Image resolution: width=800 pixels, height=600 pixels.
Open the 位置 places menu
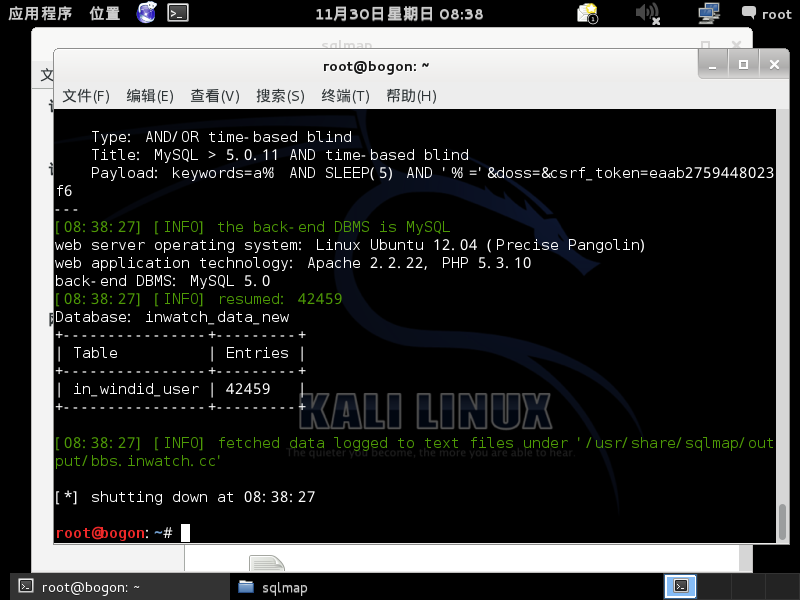(x=105, y=13)
